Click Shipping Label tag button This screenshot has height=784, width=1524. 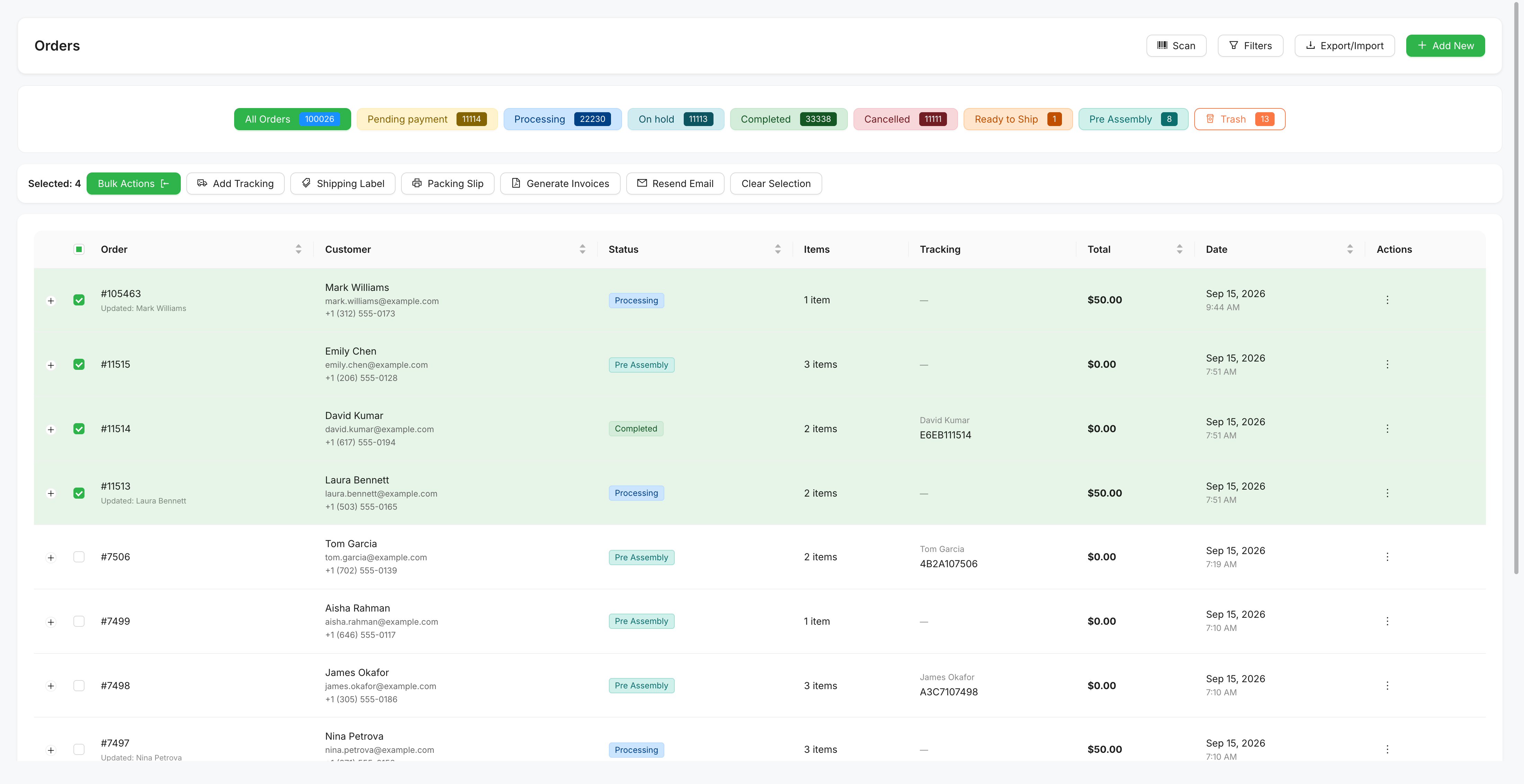343,184
